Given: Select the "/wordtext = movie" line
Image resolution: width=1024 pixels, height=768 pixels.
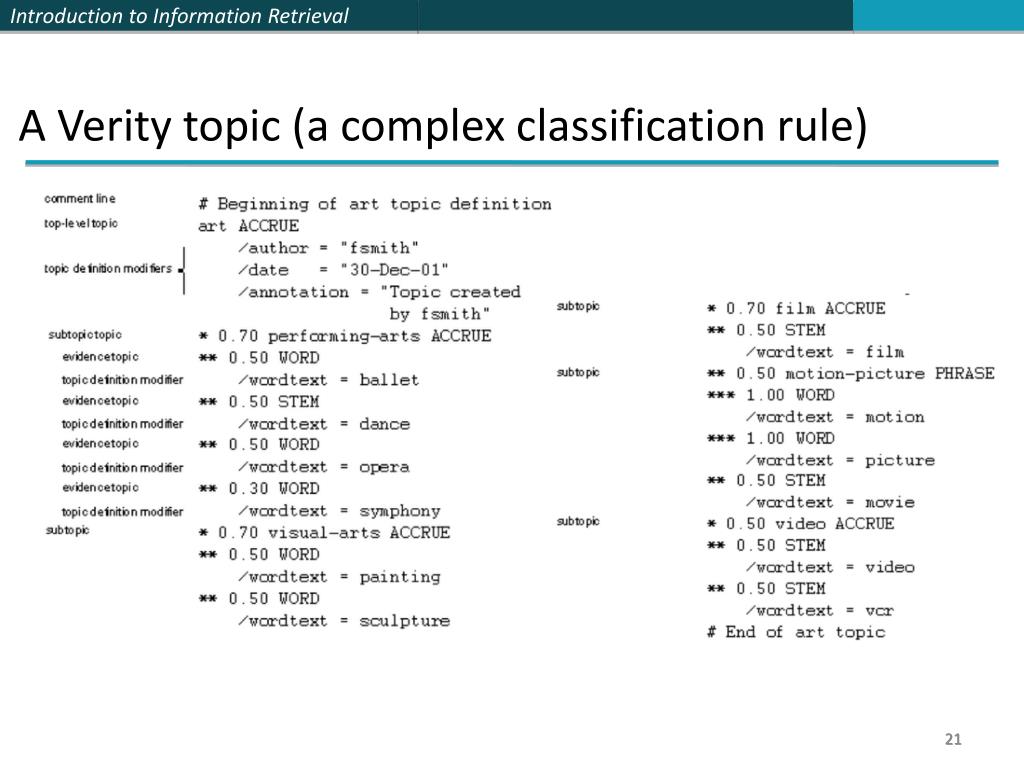Looking at the screenshot, I should point(830,503).
